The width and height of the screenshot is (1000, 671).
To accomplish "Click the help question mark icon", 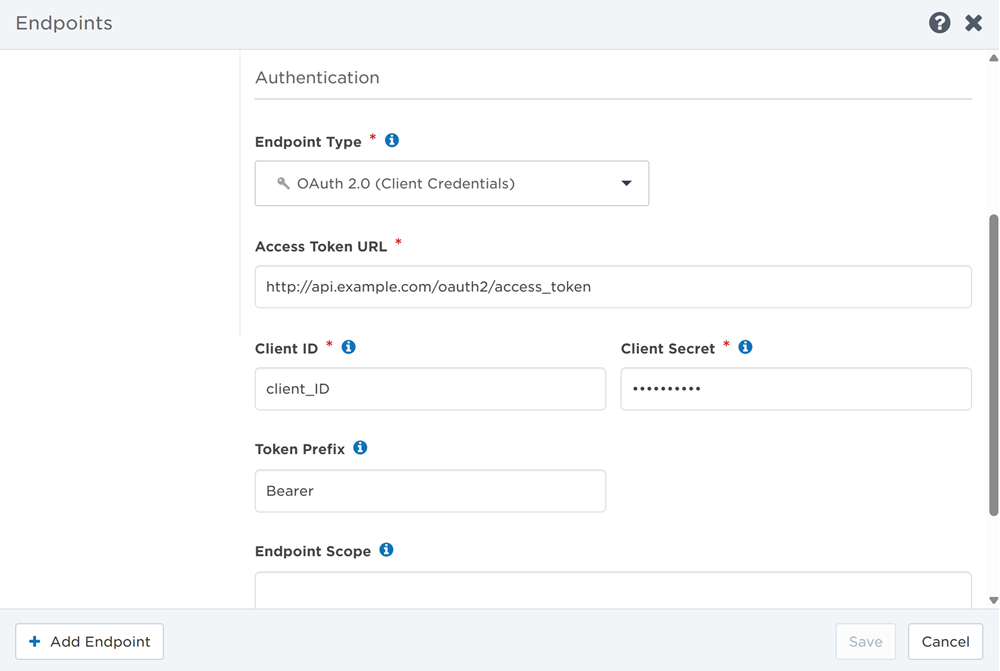I will pos(939,23).
